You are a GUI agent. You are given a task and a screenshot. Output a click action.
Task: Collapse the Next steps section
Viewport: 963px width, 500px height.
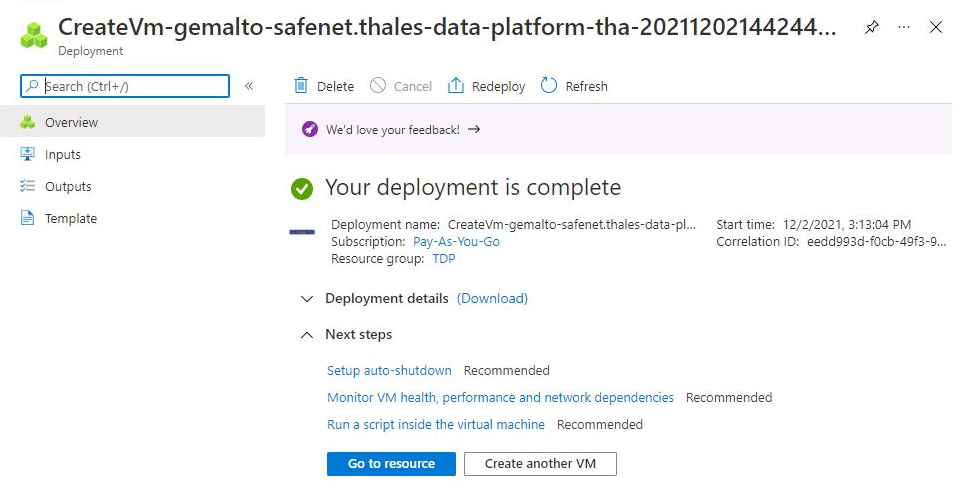(306, 335)
